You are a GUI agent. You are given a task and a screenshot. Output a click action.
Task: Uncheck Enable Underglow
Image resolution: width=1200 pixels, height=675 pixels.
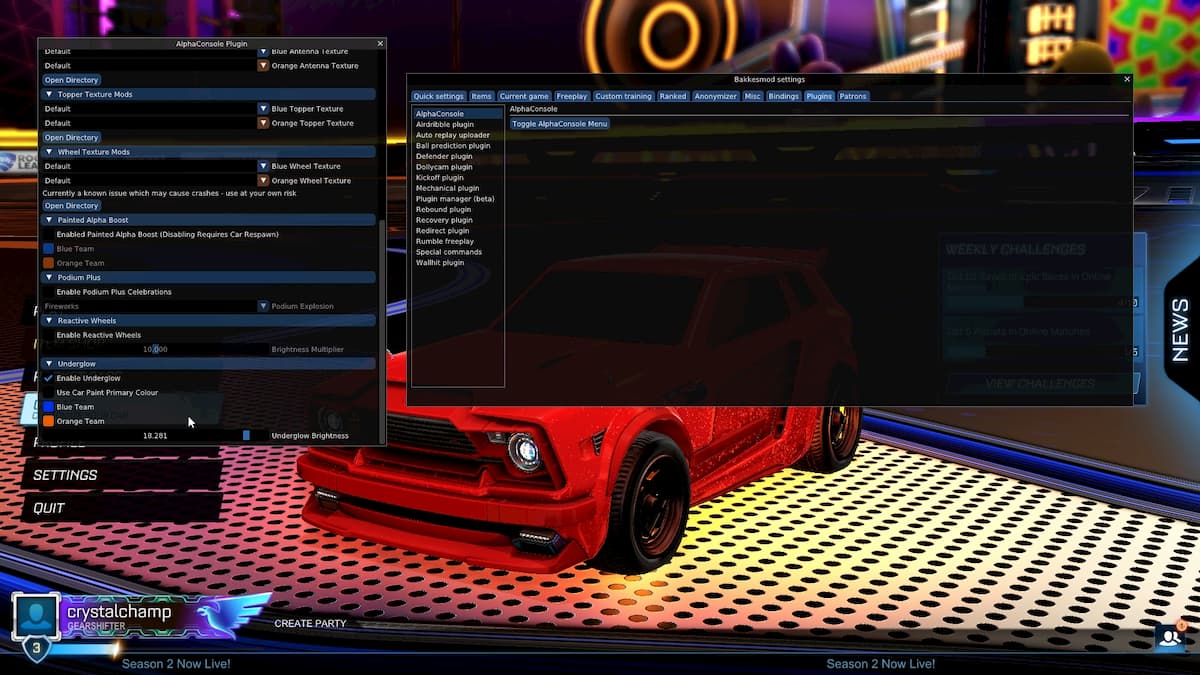tap(48, 378)
